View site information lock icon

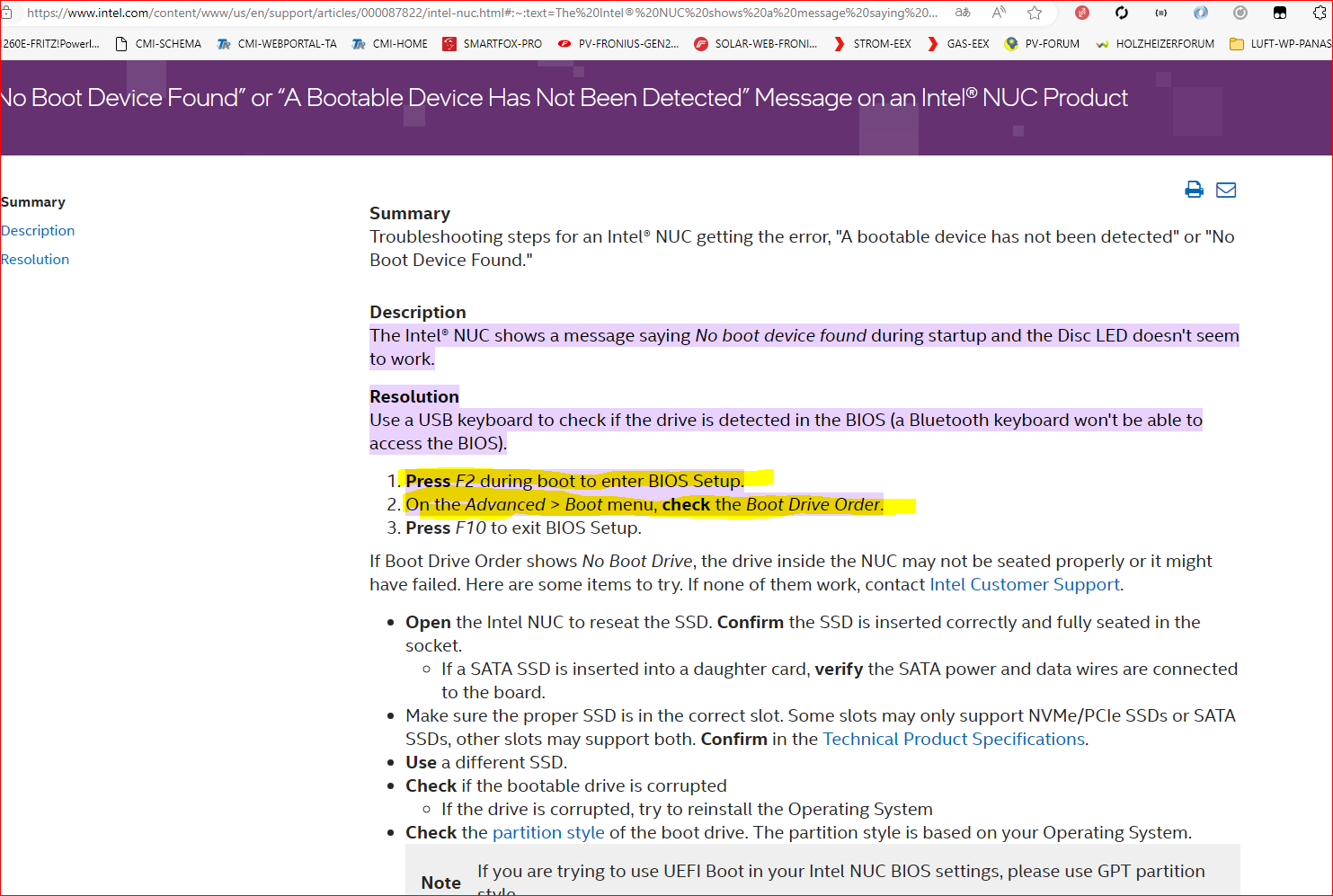[6, 13]
